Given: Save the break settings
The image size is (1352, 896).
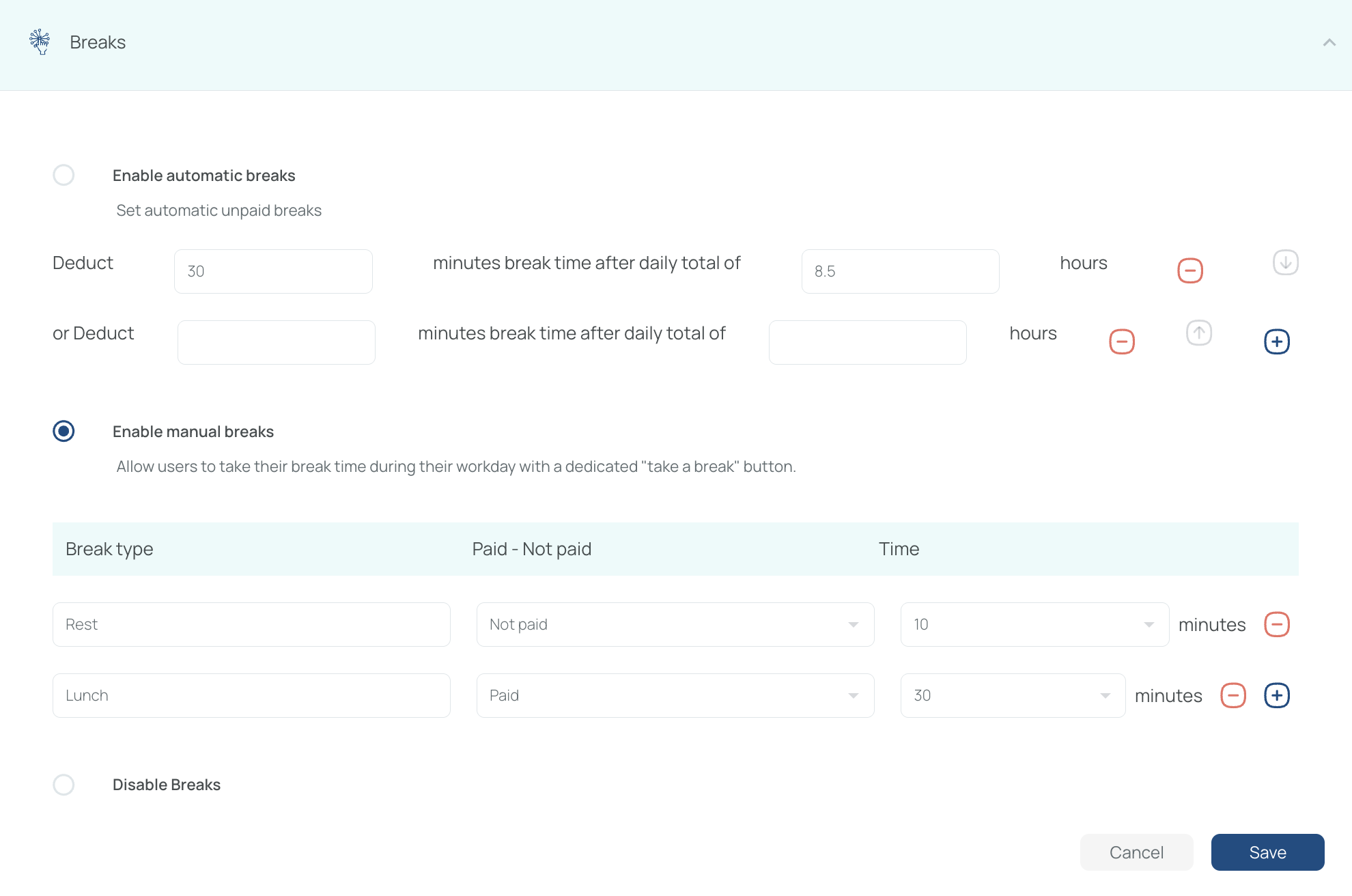Looking at the screenshot, I should tap(1267, 852).
